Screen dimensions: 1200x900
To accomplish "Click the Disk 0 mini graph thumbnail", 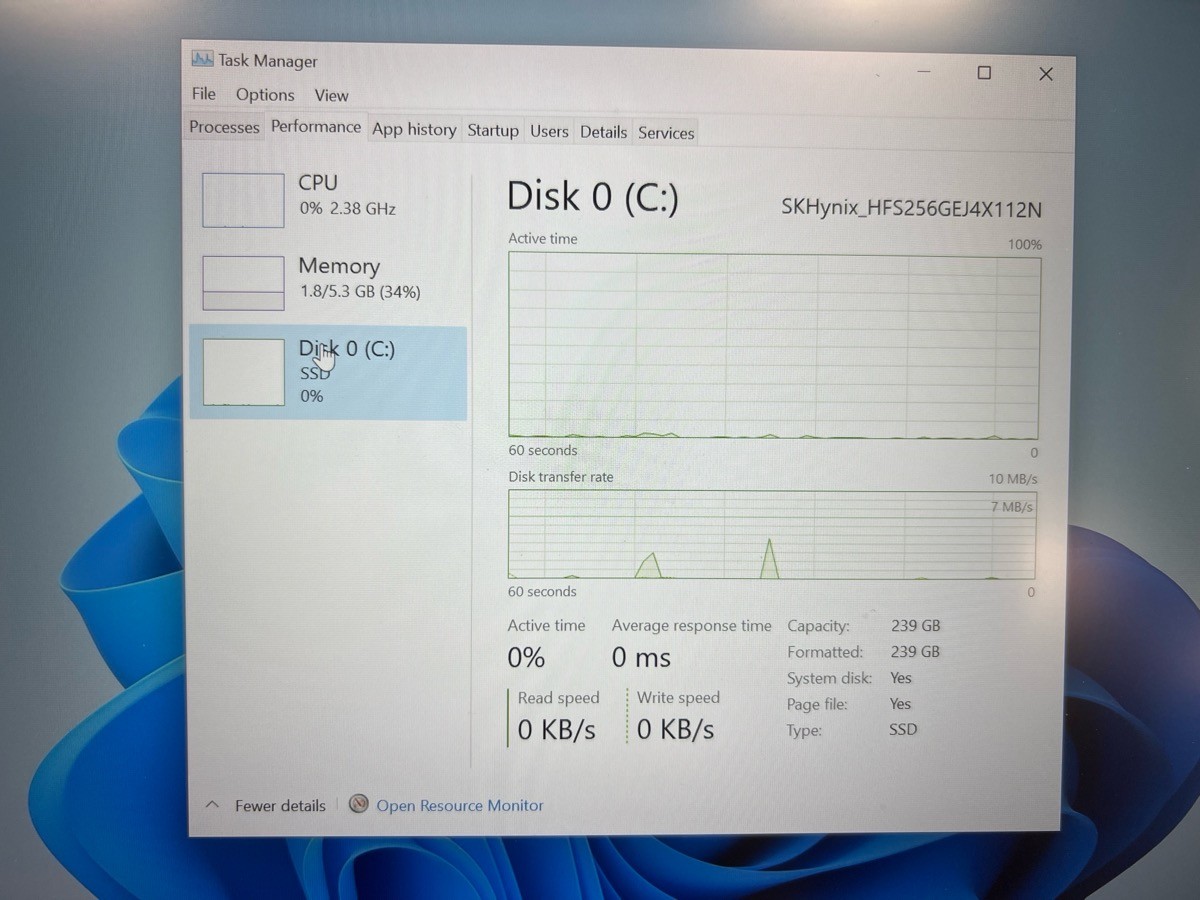I will [243, 372].
